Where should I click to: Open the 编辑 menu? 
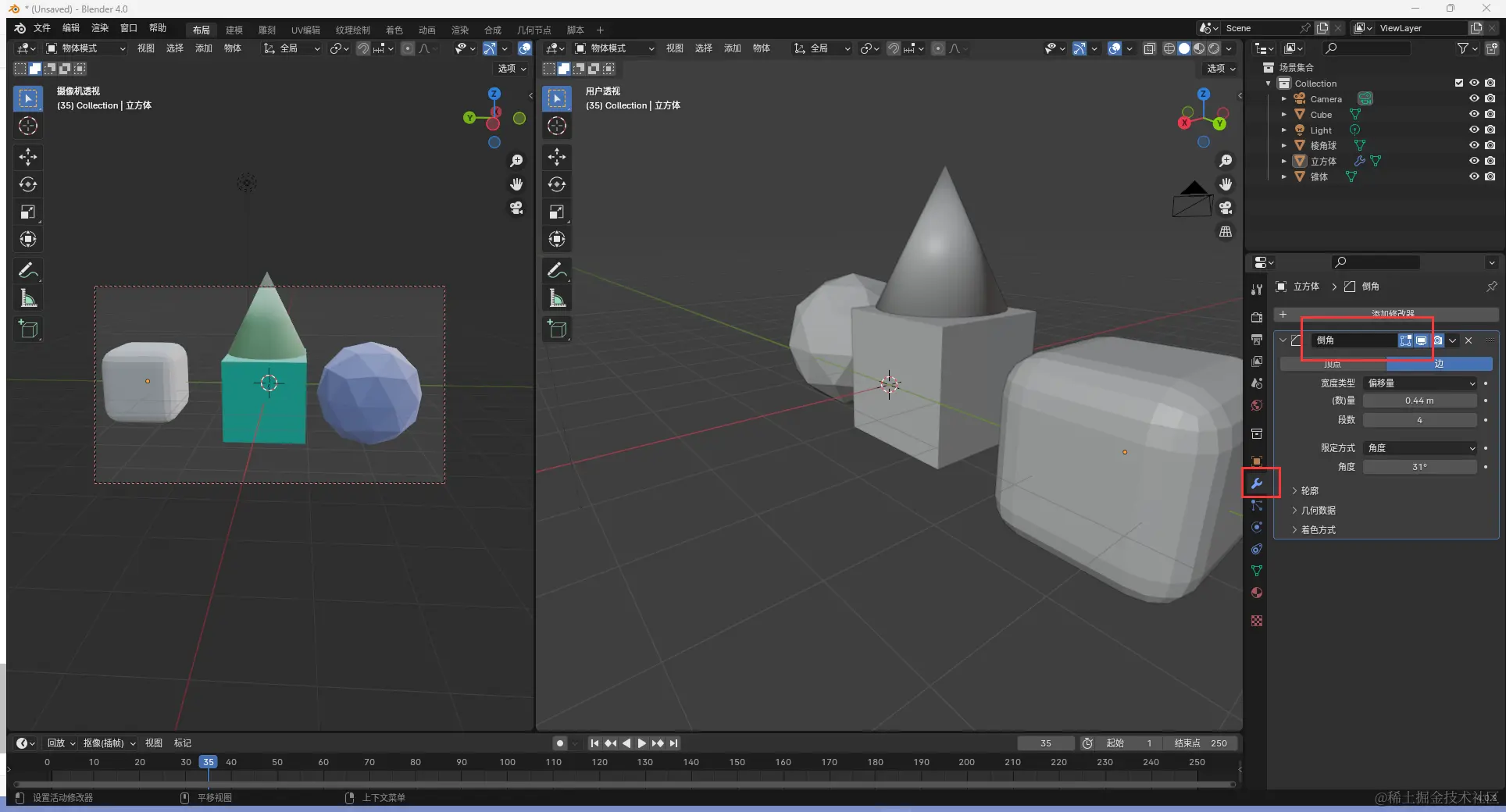coord(71,28)
